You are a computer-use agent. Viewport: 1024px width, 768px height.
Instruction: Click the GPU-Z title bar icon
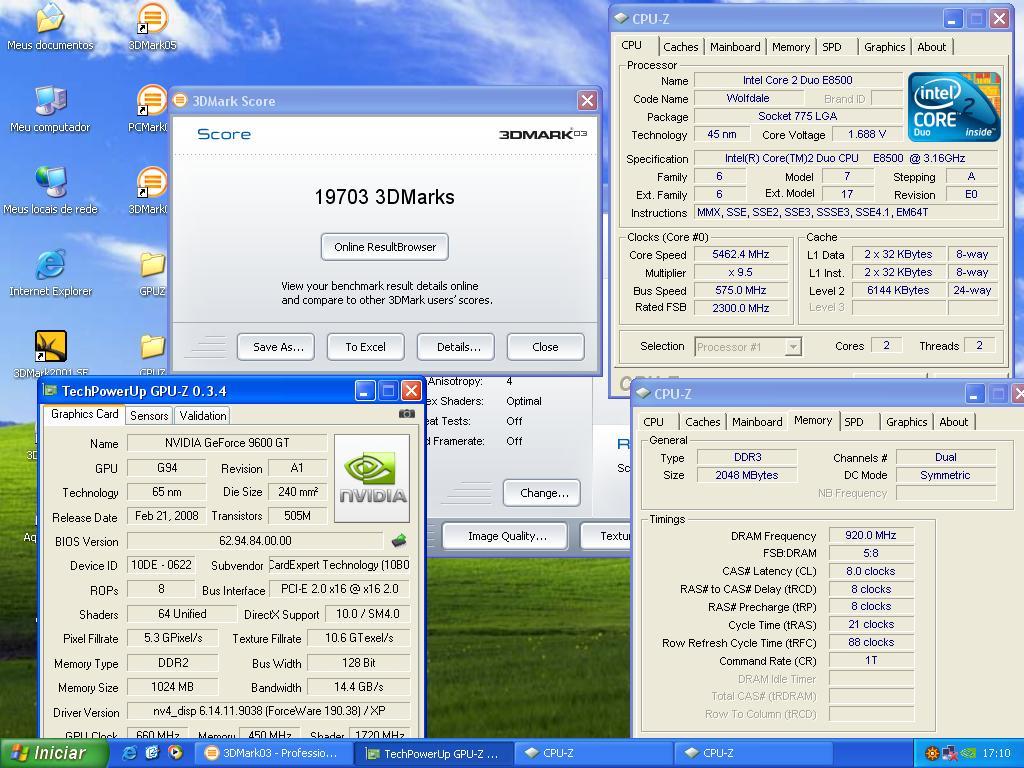click(x=50, y=391)
